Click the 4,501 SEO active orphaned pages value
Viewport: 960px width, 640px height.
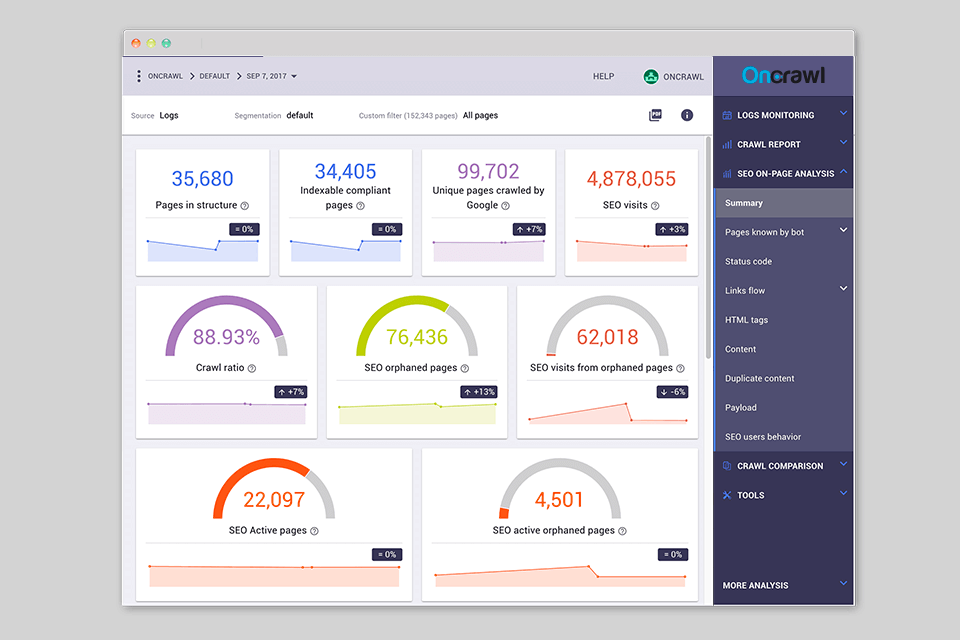(559, 500)
